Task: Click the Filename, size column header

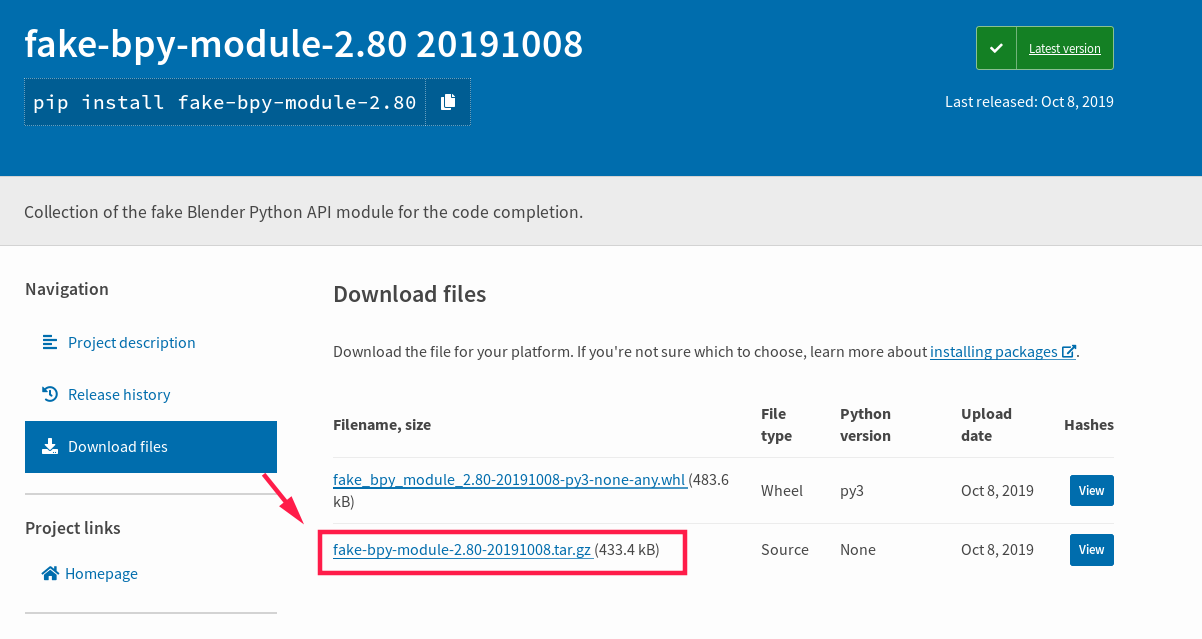Action: 382,425
